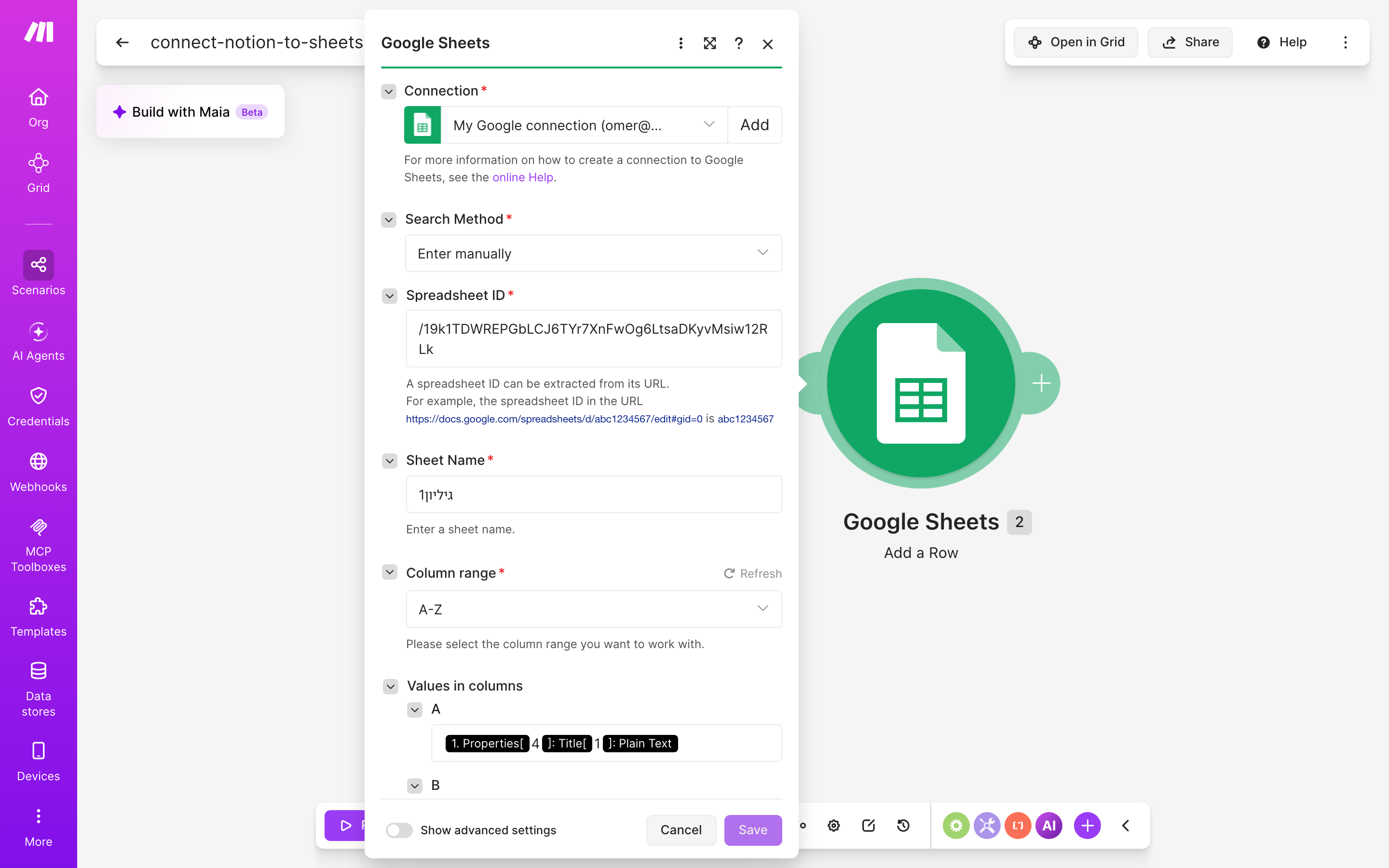This screenshot has width=1389, height=868.
Task: Open the top-right kebab menu
Action: click(x=1346, y=42)
